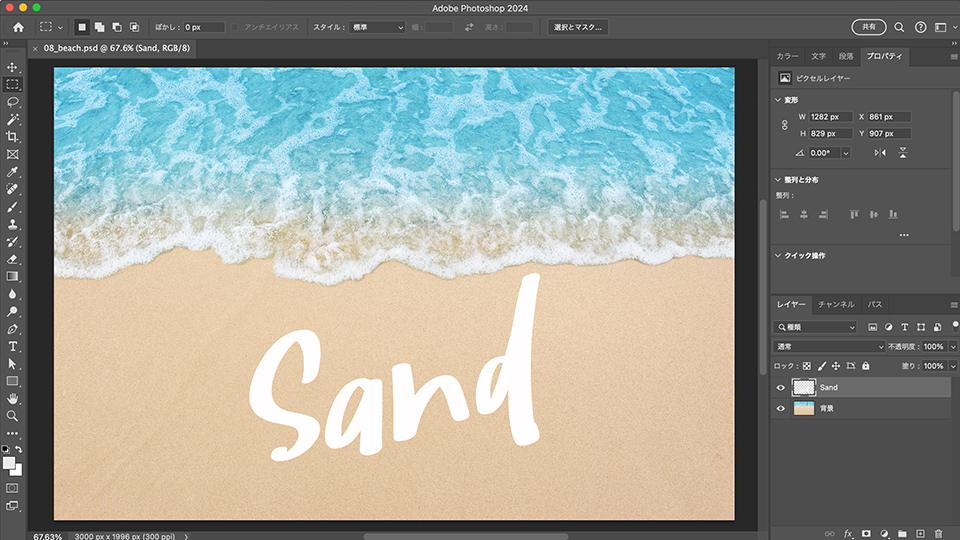This screenshot has width=960, height=540.
Task: Click the Home icon in options bar
Action: (x=18, y=27)
